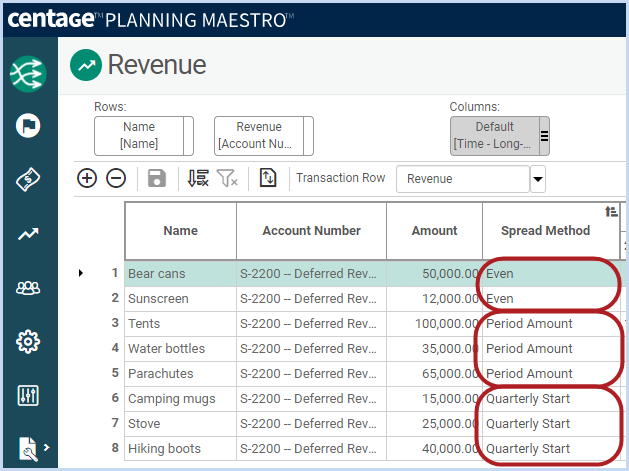Click the green Revenue header icon
The width and height of the screenshot is (629, 471).
click(x=86, y=65)
